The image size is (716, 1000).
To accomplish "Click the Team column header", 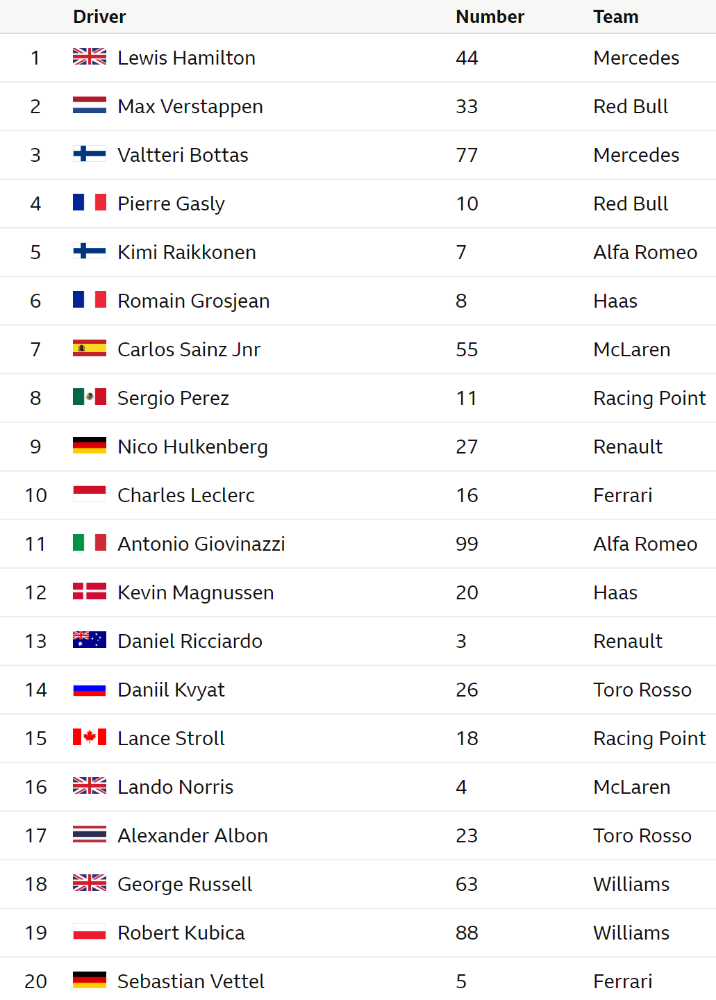I will pos(615,17).
